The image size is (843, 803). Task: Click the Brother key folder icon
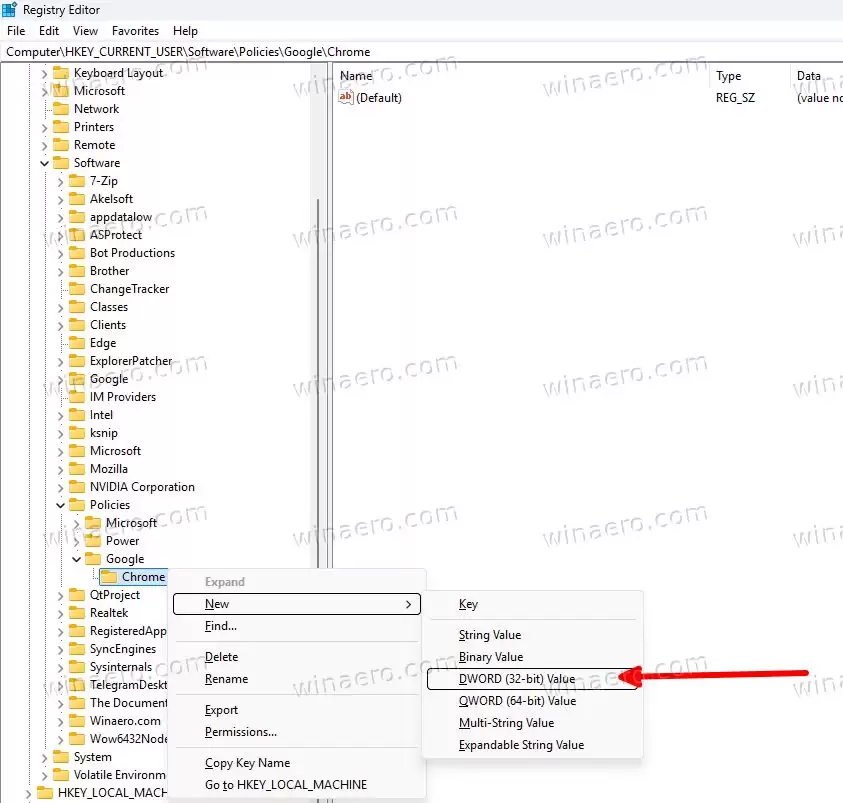pos(77,271)
